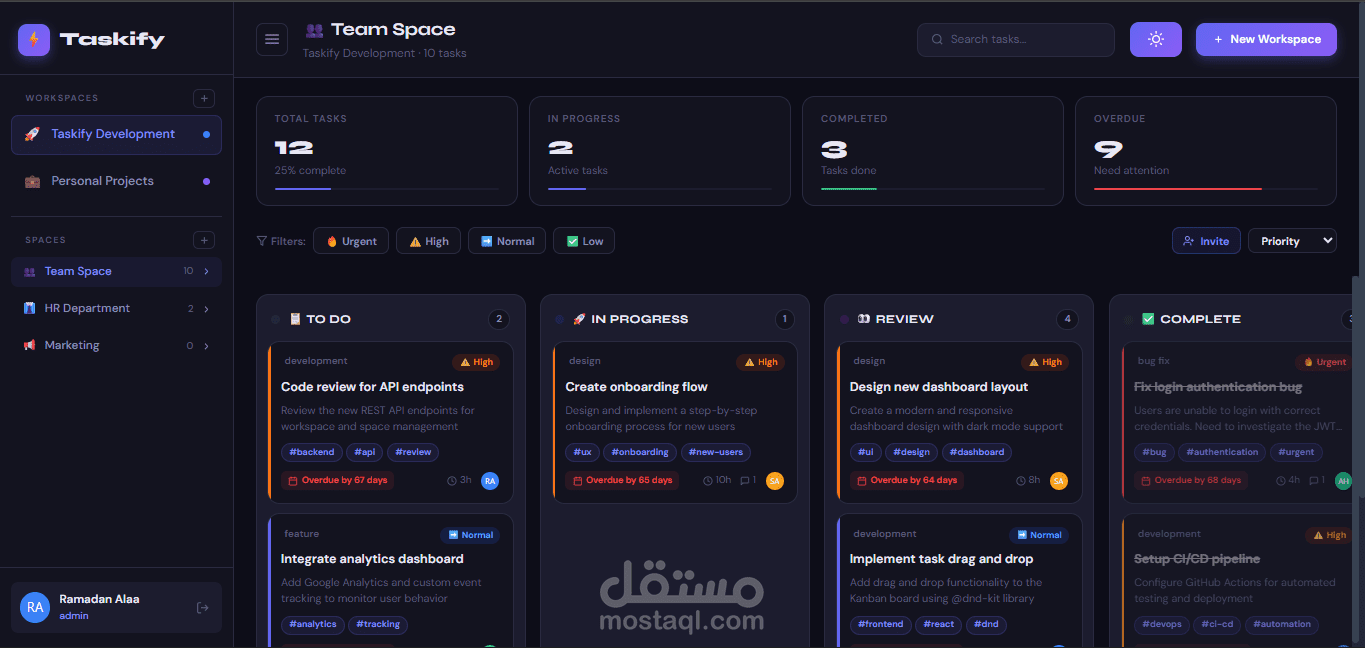Image resolution: width=1365 pixels, height=648 pixels.
Task: Click Overdue by 67 days badge
Action: (x=337, y=481)
